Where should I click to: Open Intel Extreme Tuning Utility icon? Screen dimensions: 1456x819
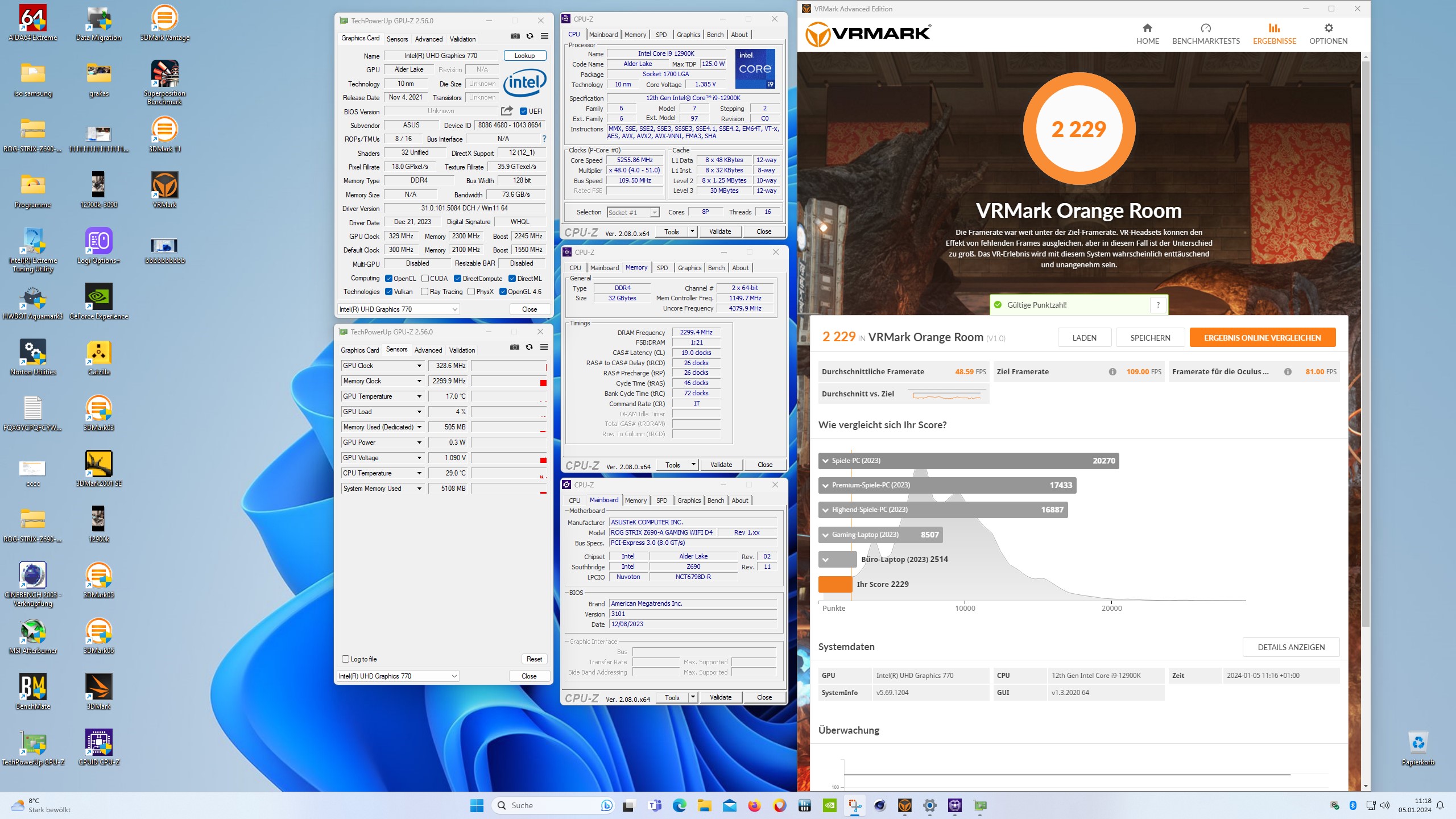click(33, 250)
